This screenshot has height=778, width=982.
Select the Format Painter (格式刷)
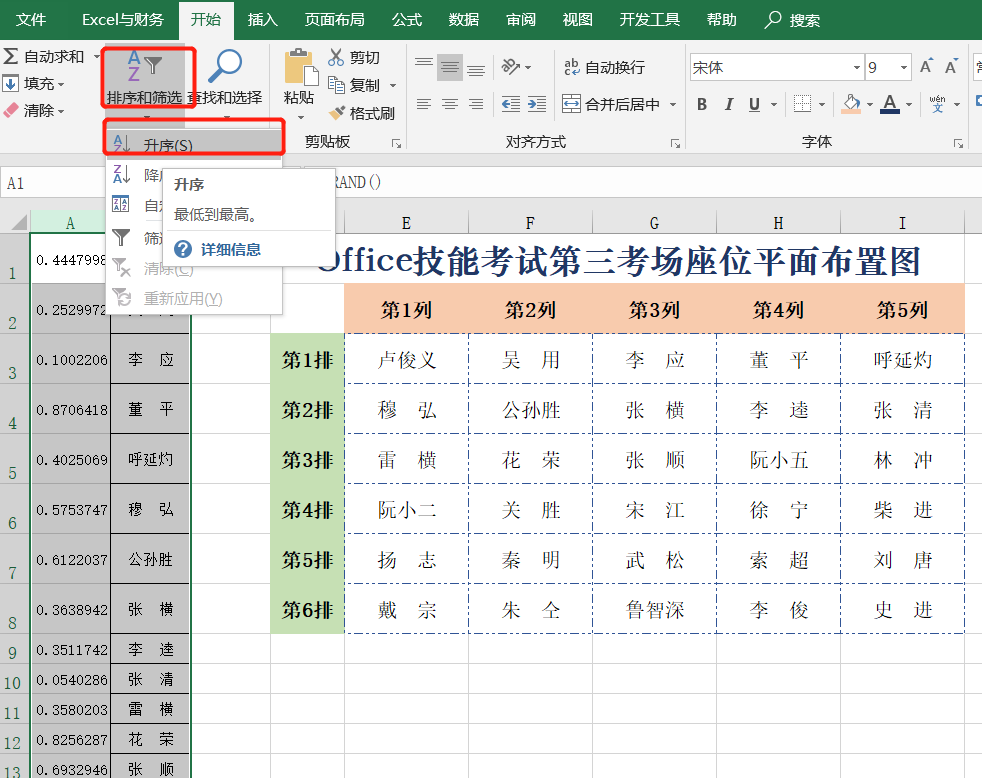[362, 113]
